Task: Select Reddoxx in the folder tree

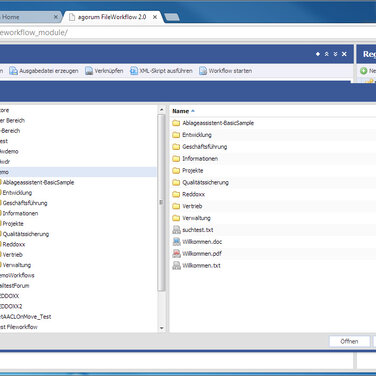Action: tap(14, 244)
